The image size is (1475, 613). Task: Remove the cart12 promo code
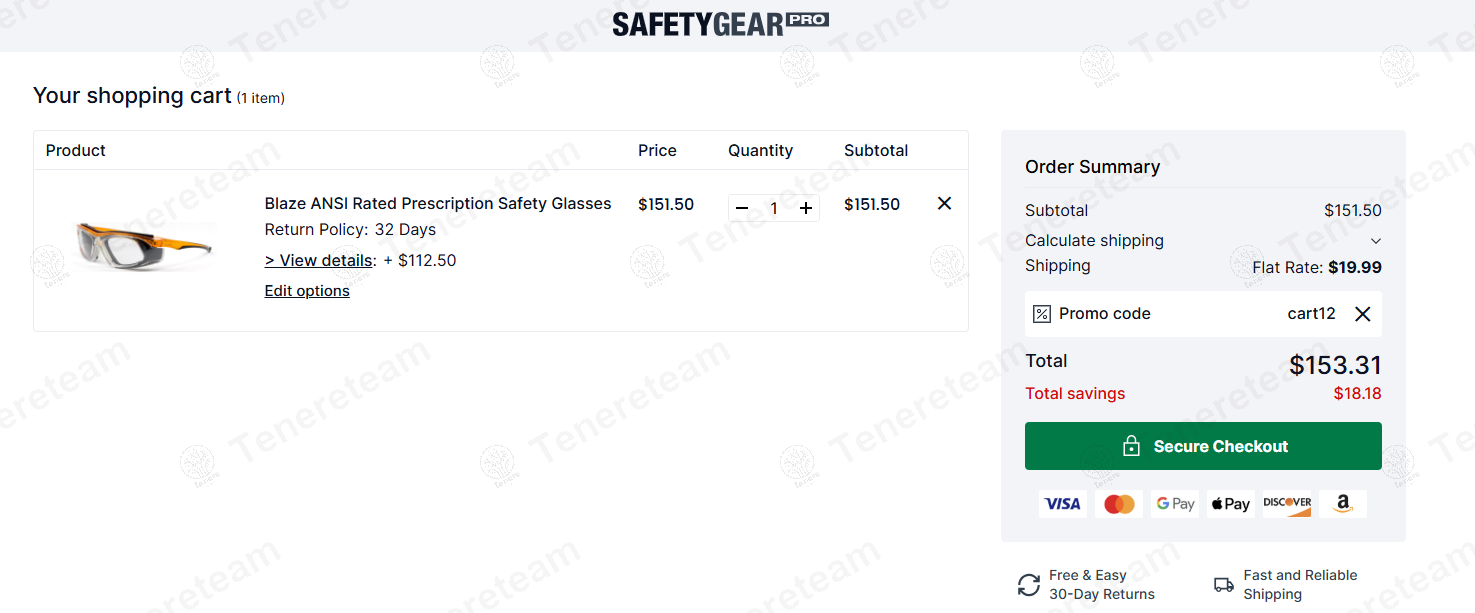pos(1362,314)
